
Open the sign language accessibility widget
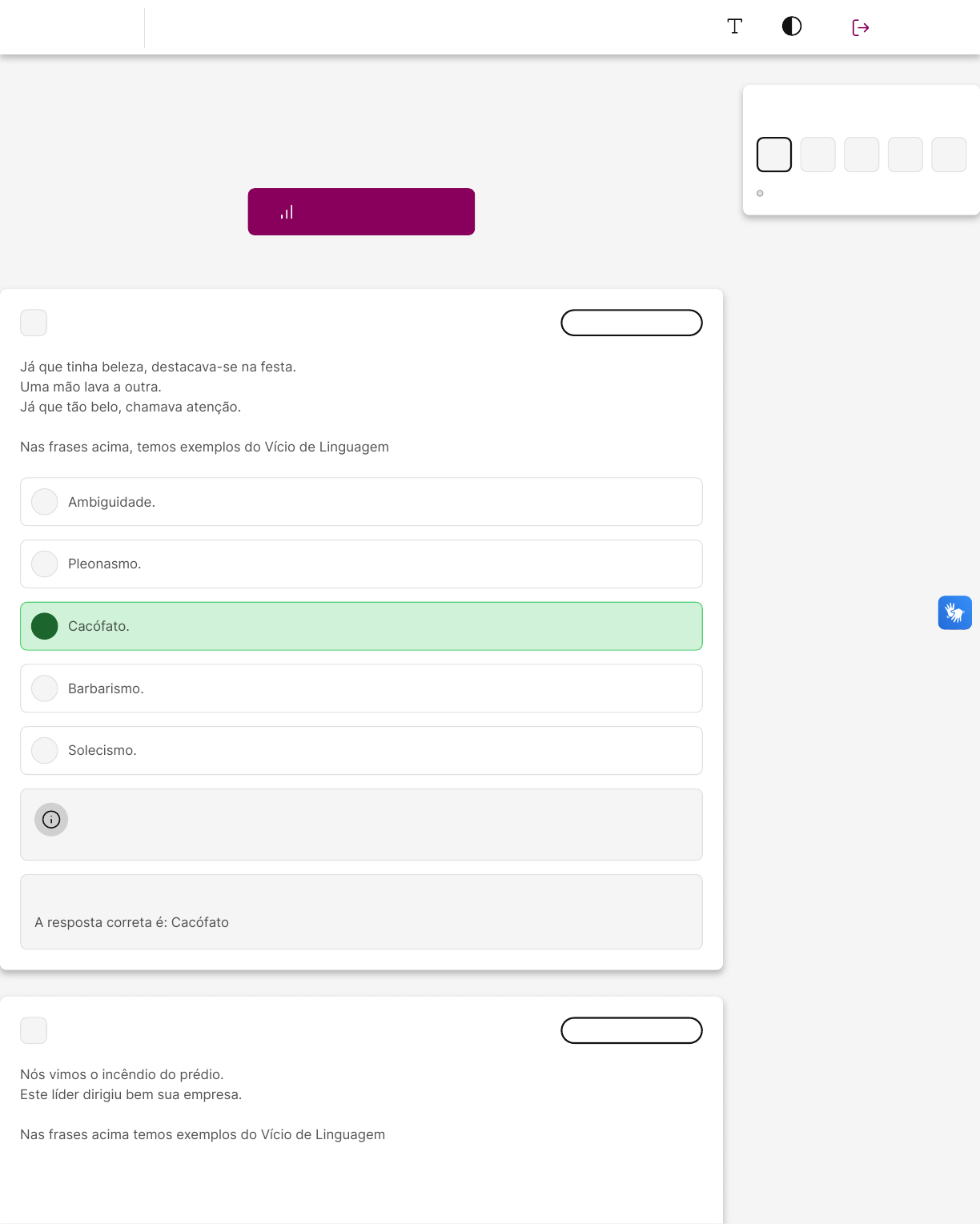point(954,613)
